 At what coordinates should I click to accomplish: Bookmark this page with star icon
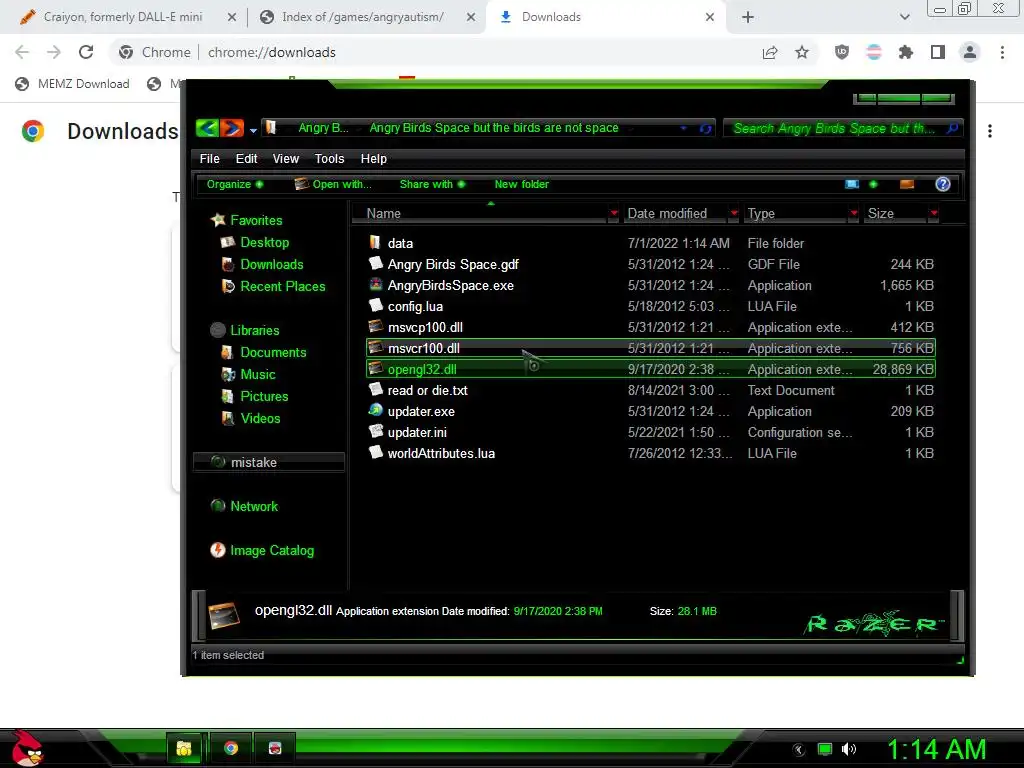[x=802, y=52]
